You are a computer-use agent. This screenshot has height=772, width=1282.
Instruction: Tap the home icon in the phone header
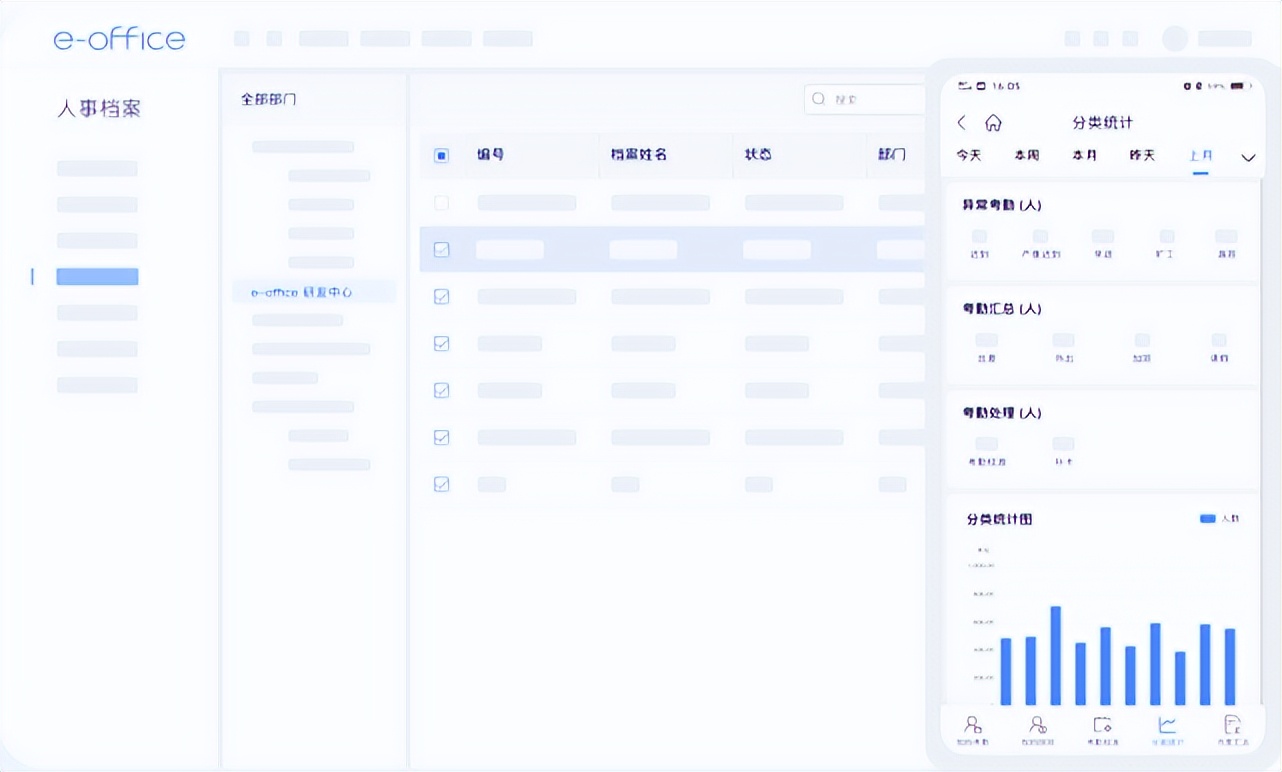(993, 123)
